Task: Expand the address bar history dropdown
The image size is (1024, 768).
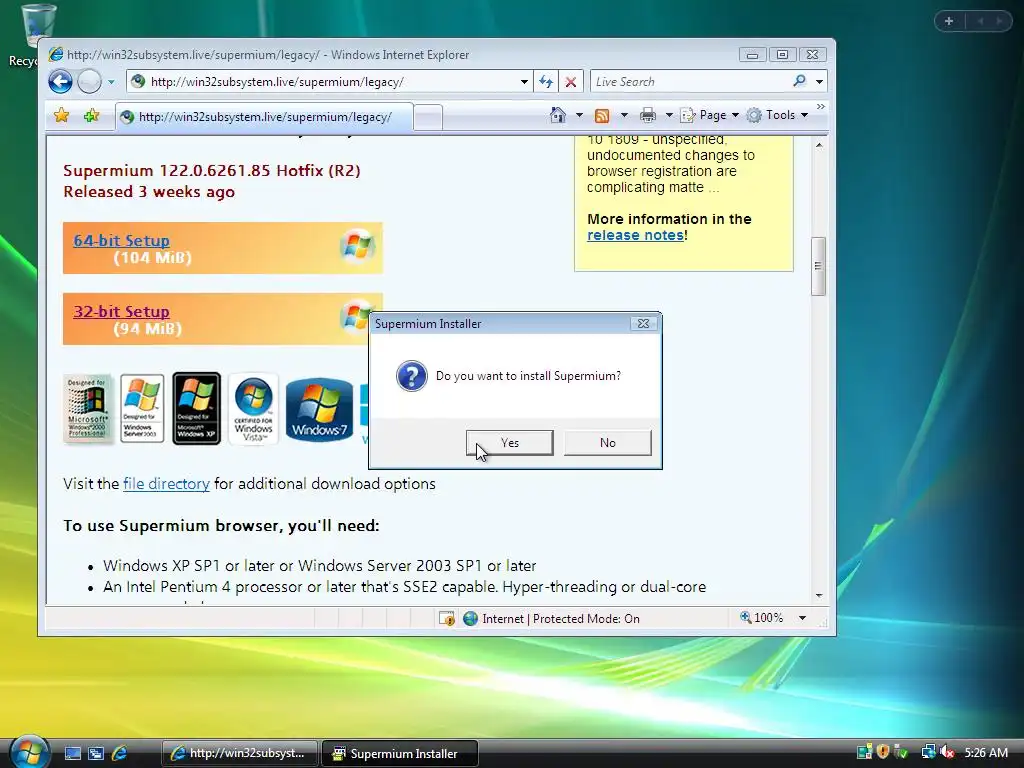Action: [x=524, y=82]
